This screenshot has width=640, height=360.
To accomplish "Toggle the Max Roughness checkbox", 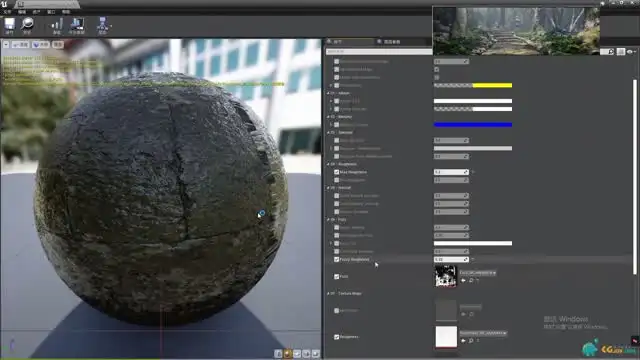I will pos(337,172).
